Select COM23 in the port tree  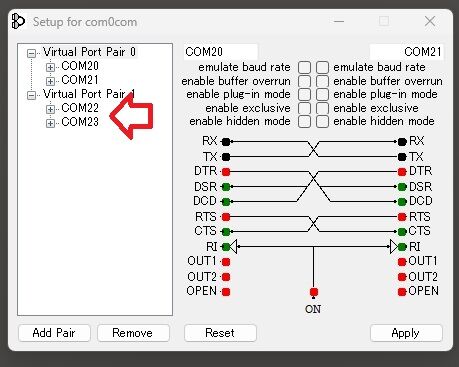tap(80, 122)
